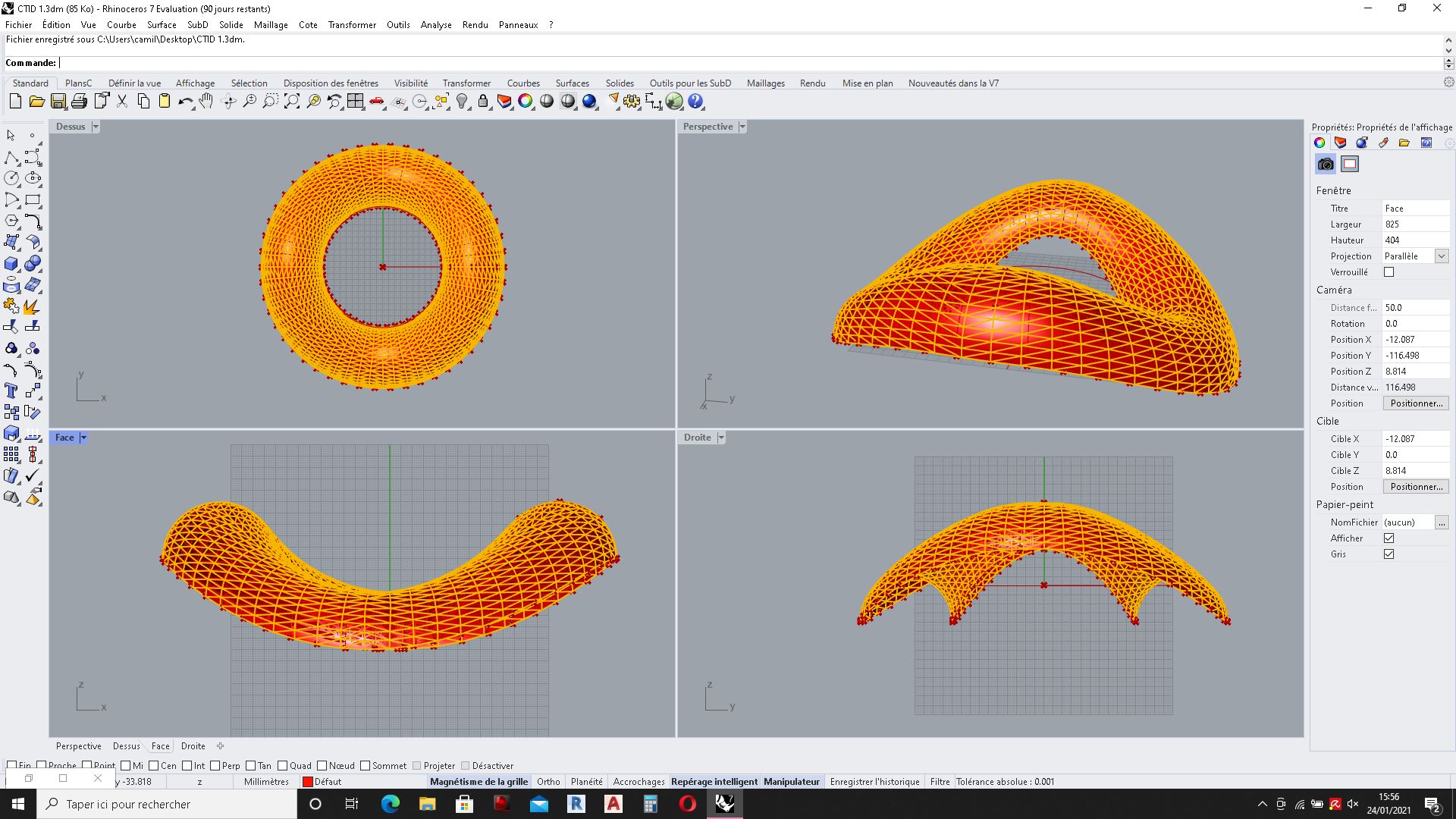Click the red Défaut layer color swatch
This screenshot has width=1456, height=819.
308,781
